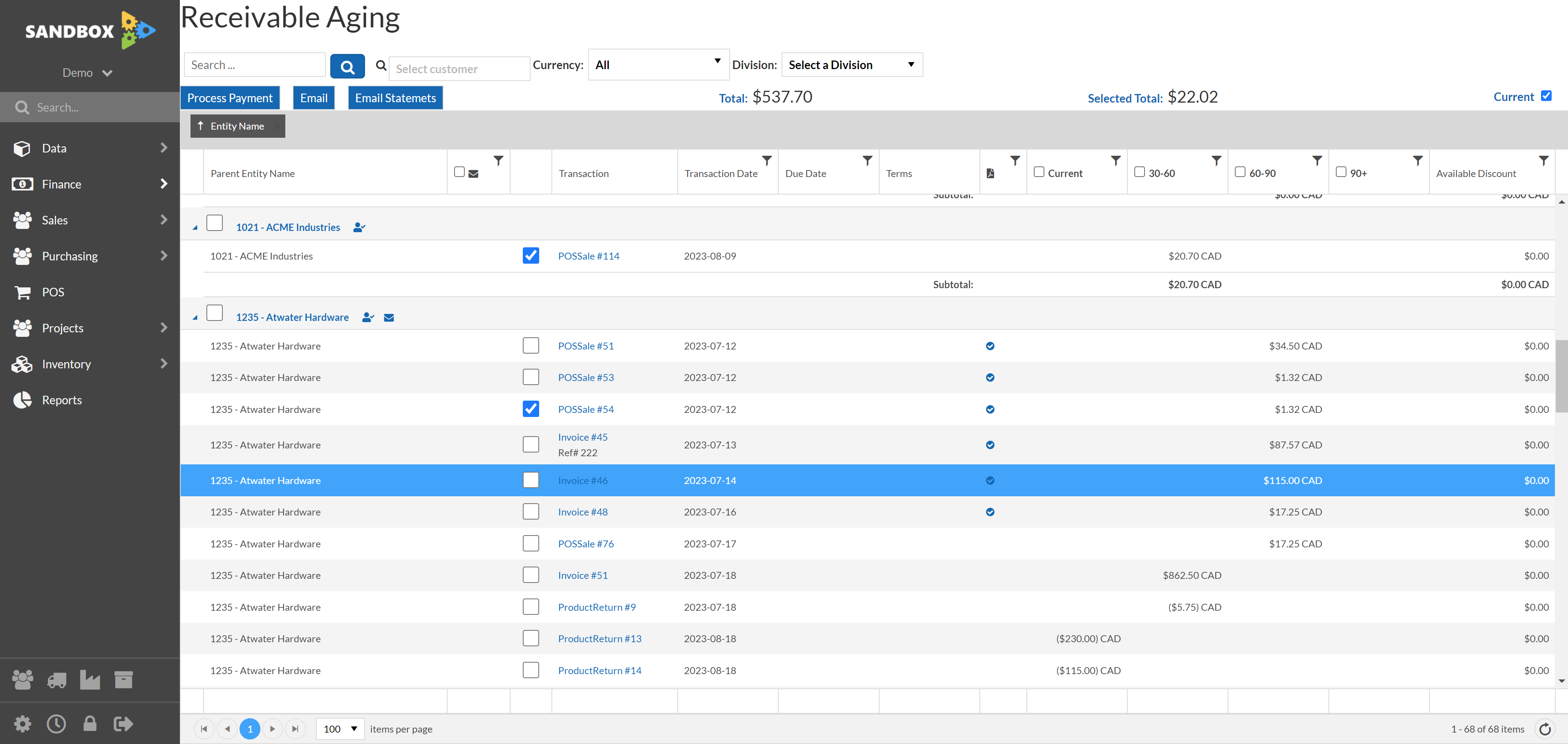Click the logout icon in sidebar footer
Screen dimensions: 1568x744
pos(123,724)
